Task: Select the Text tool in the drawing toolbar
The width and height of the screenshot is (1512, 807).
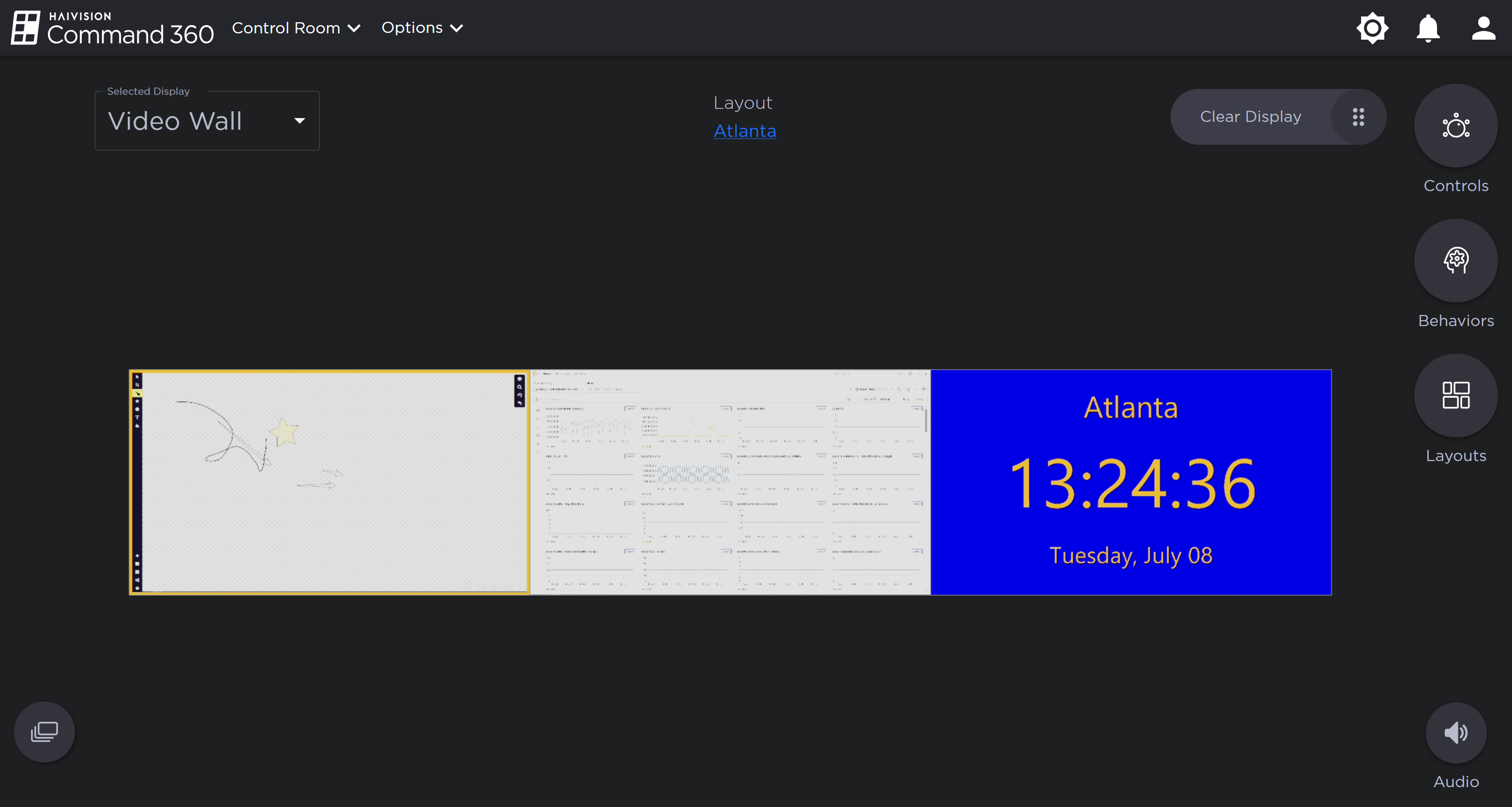Action: click(138, 418)
